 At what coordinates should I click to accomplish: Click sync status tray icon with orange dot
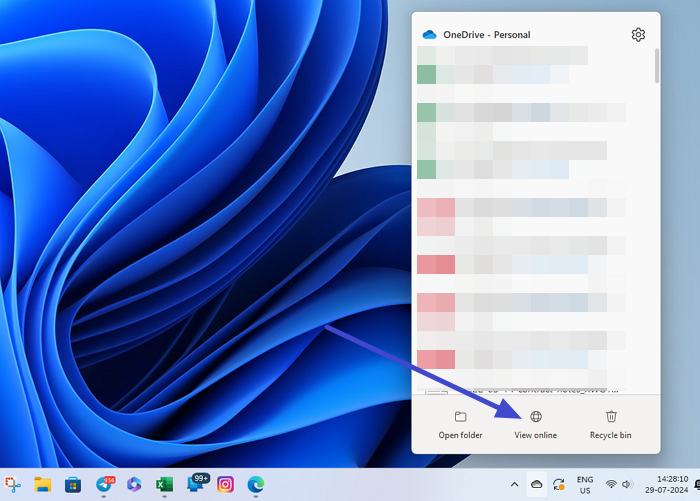click(x=558, y=484)
